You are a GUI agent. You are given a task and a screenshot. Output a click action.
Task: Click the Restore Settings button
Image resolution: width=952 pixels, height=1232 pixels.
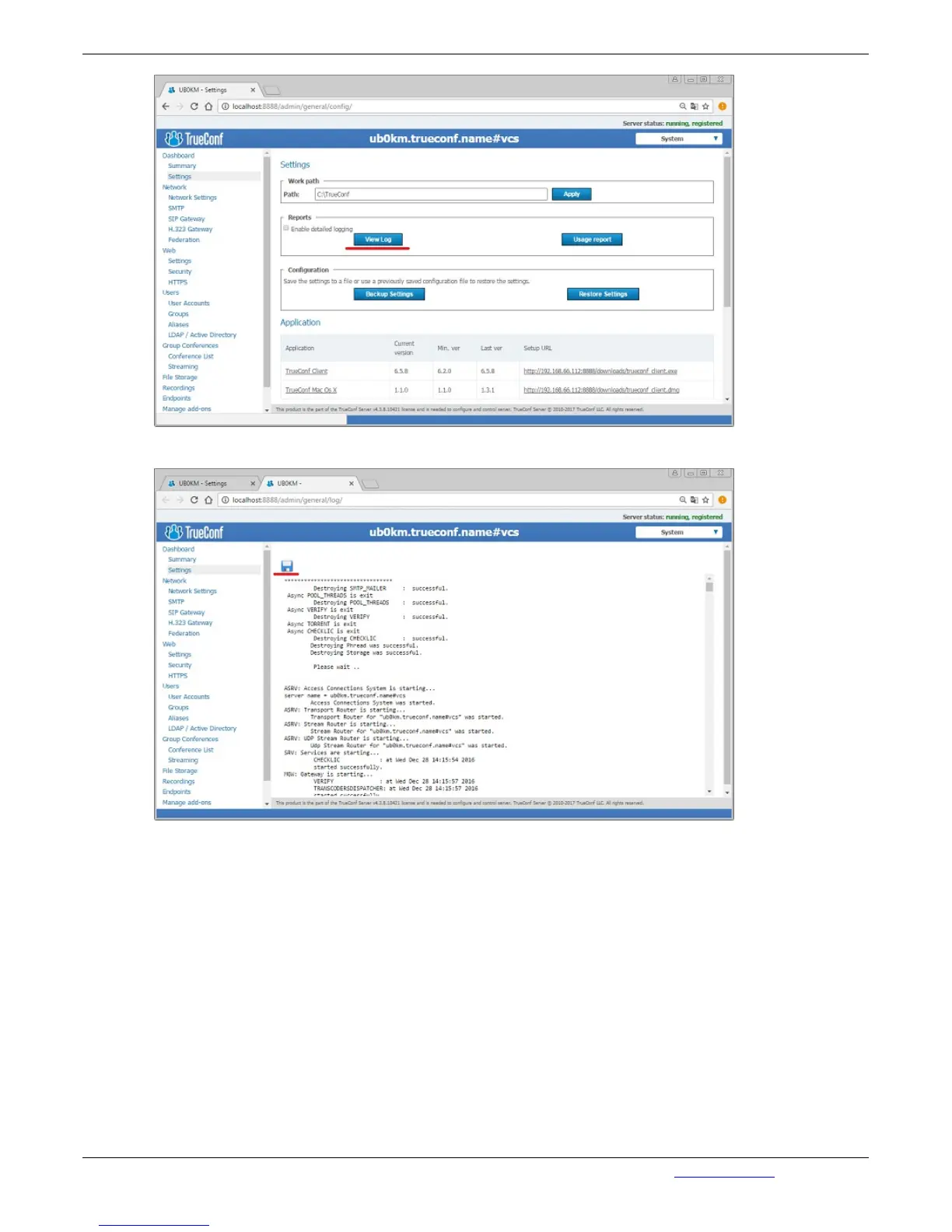coord(603,294)
